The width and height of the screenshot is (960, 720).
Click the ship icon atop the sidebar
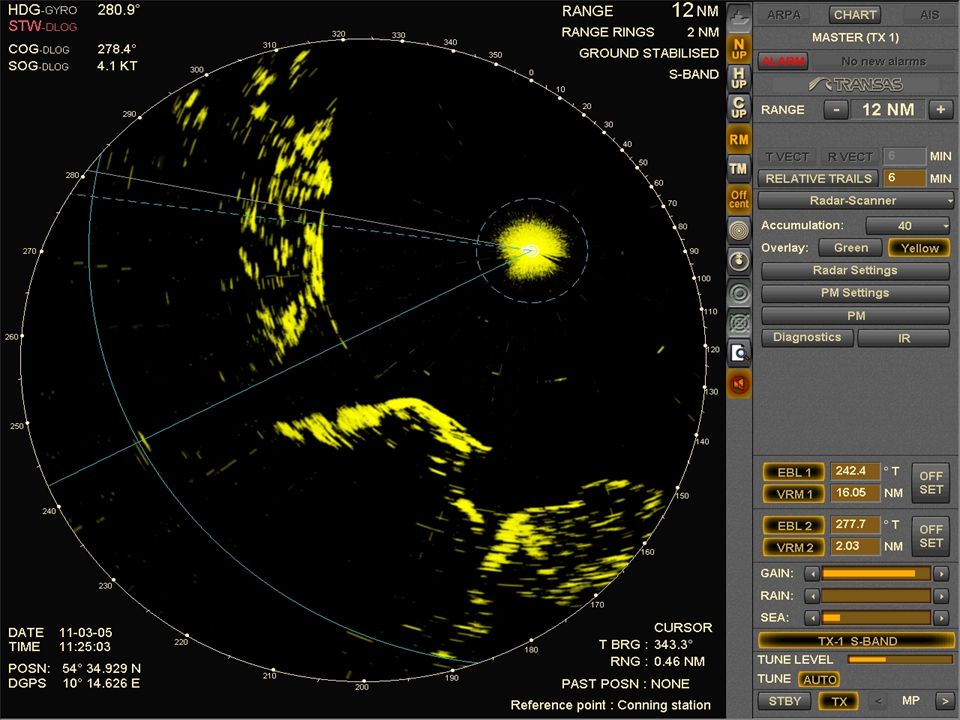739,17
